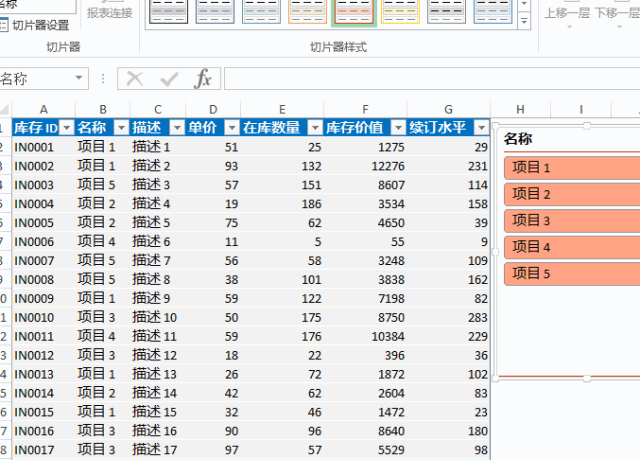
Task: Select slicer item 项目 1
Action: point(572,168)
